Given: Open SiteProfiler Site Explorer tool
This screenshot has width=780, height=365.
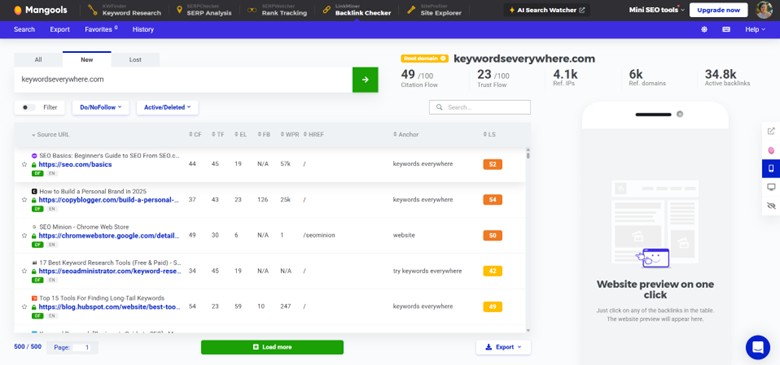Looking at the screenshot, I should click(x=434, y=10).
